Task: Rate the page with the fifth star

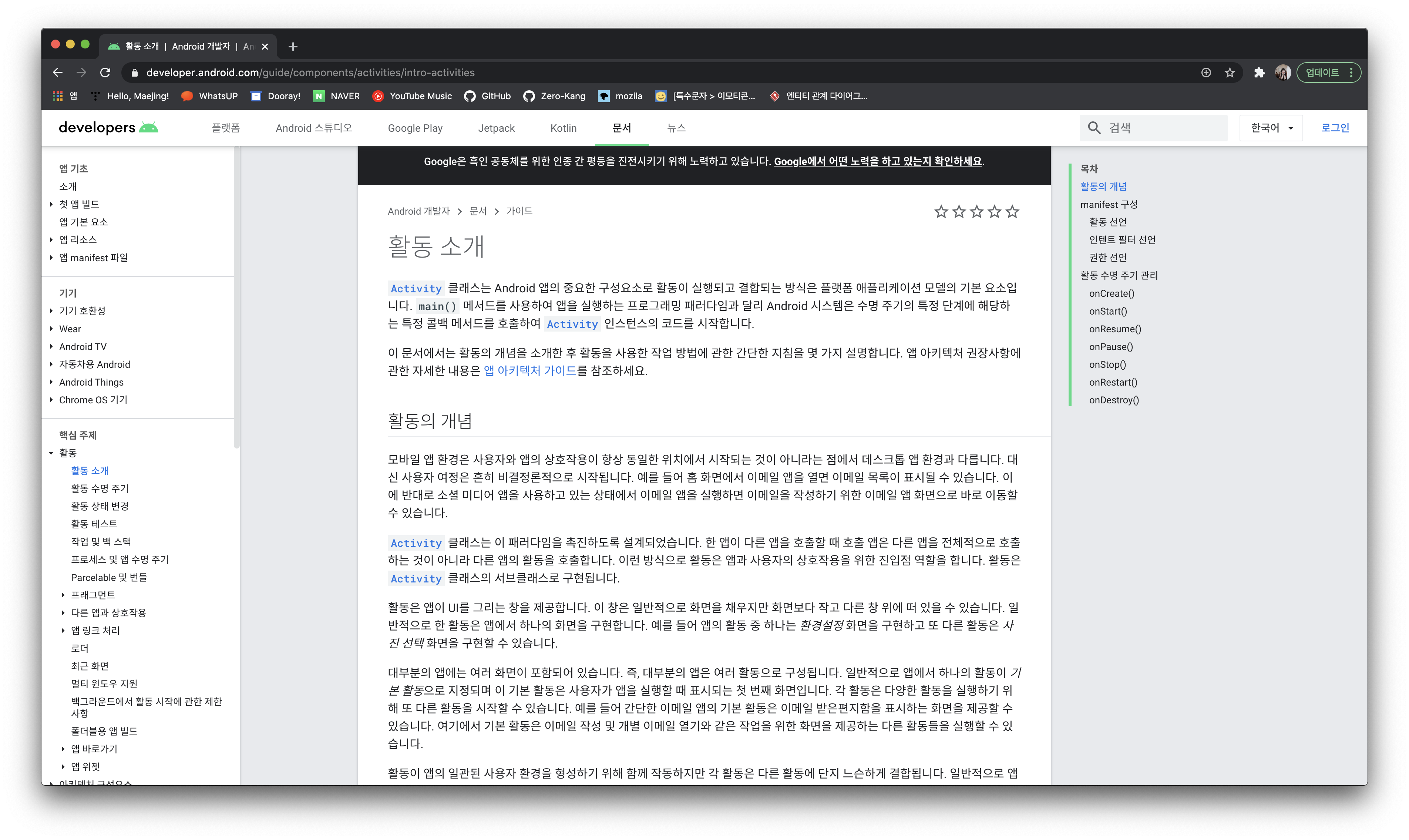Action: point(1012,212)
